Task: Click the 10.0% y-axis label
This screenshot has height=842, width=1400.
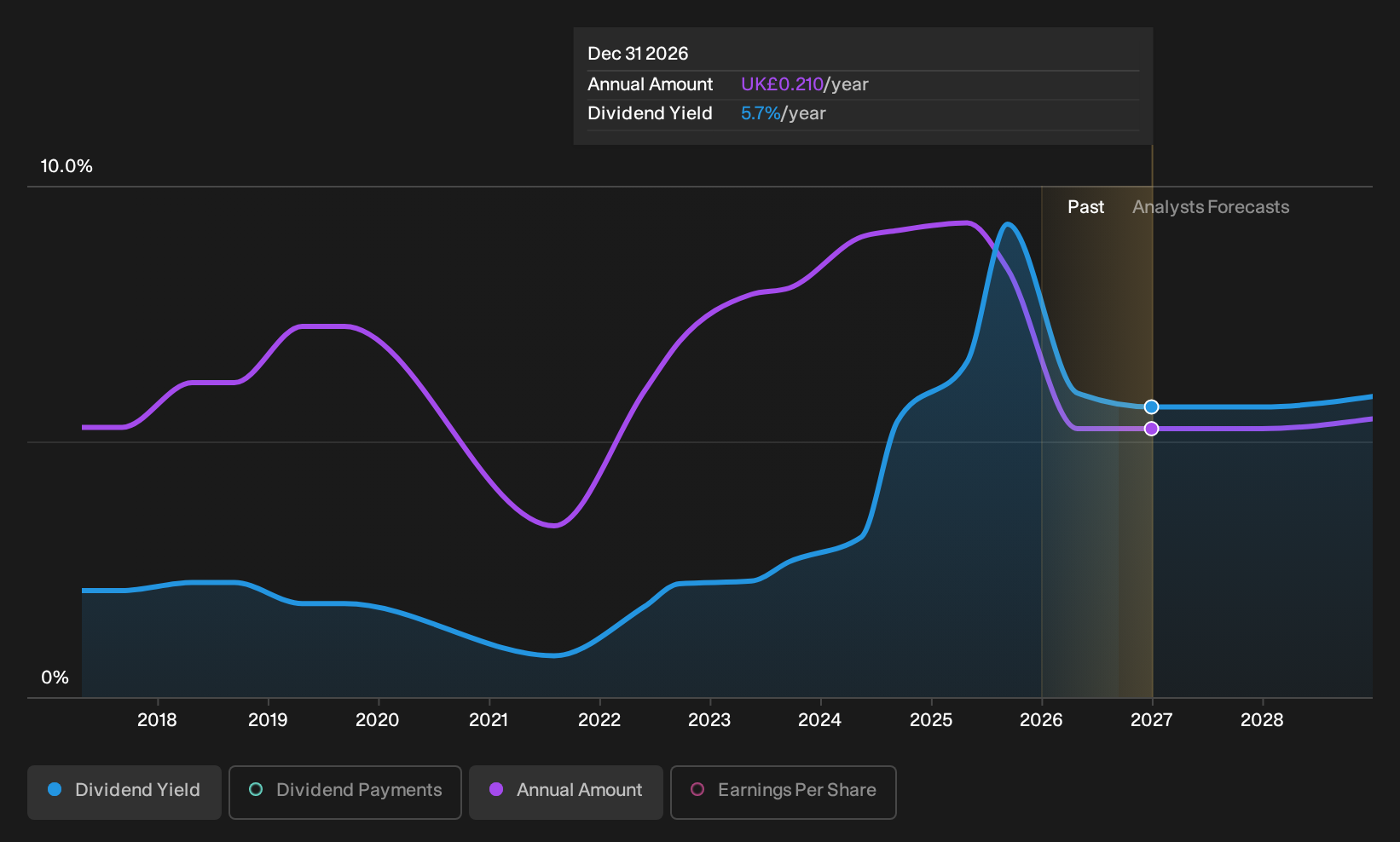Action: [x=67, y=166]
